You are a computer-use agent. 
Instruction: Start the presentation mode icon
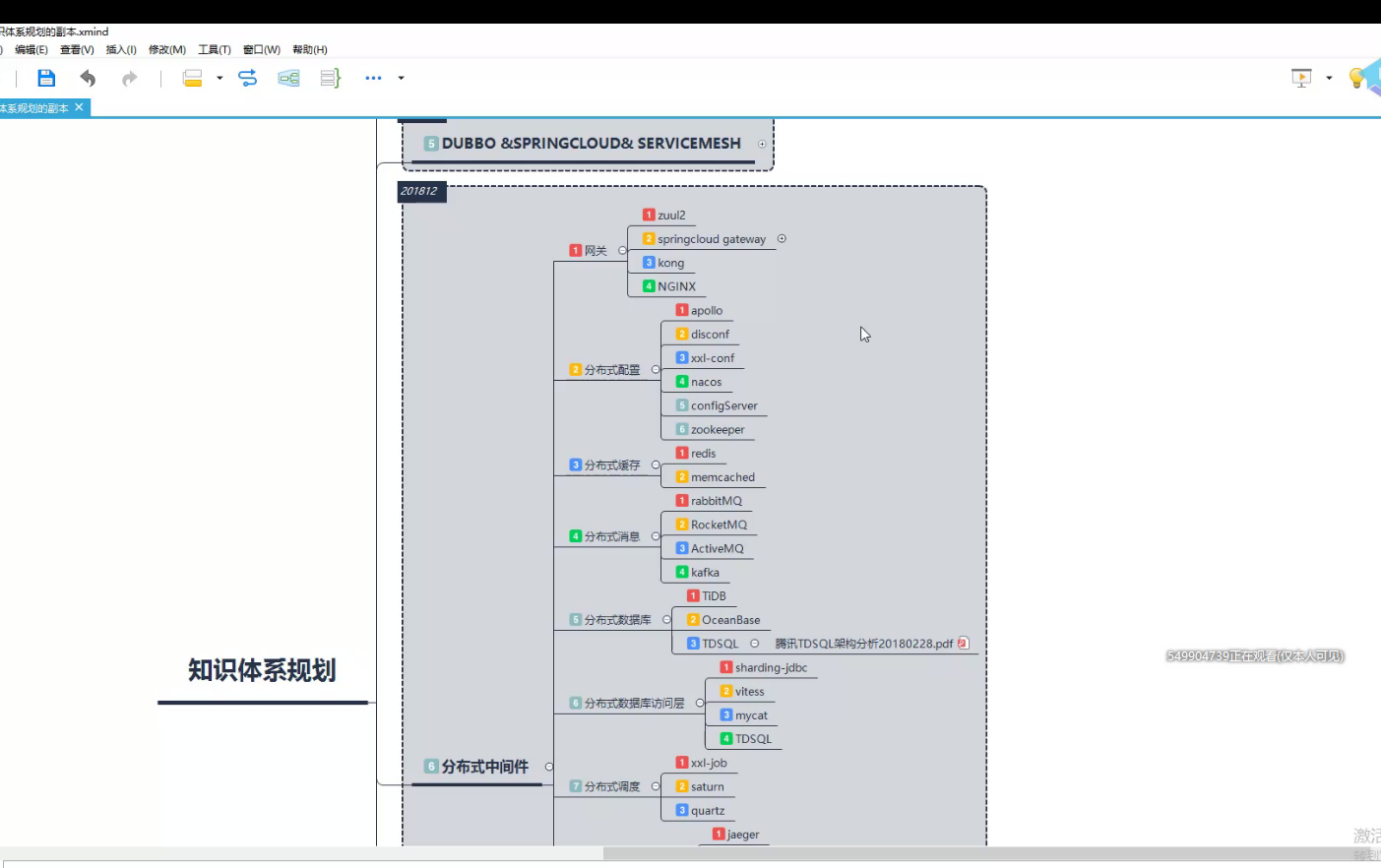(1301, 79)
